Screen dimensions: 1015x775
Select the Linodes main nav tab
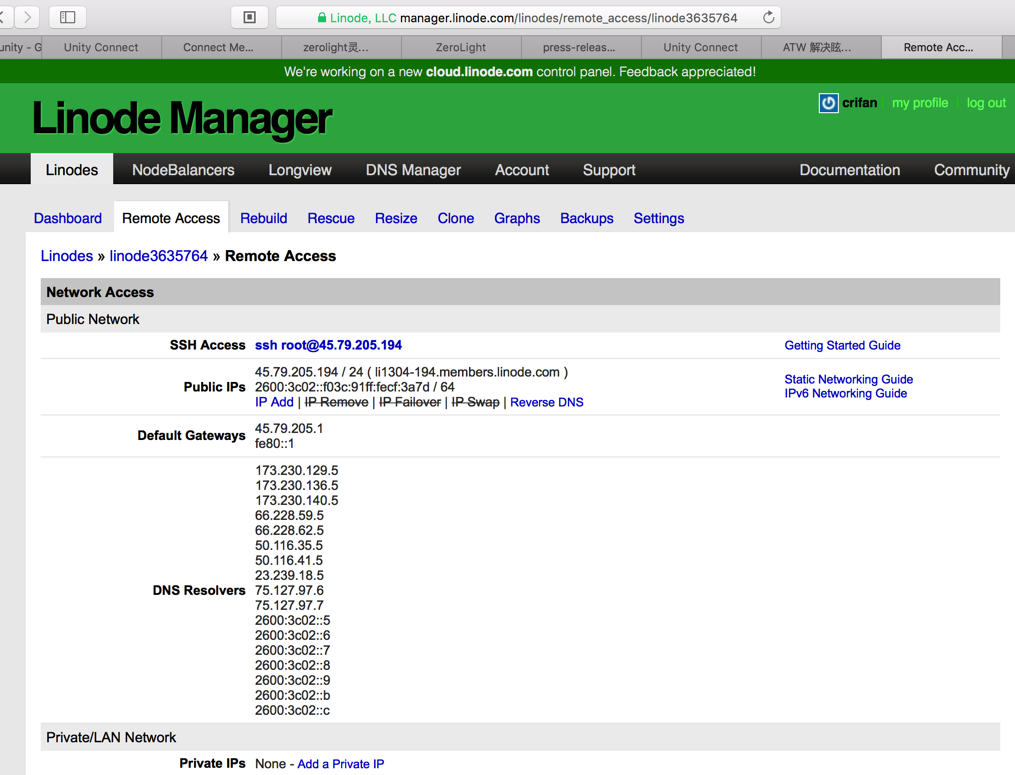click(72, 170)
